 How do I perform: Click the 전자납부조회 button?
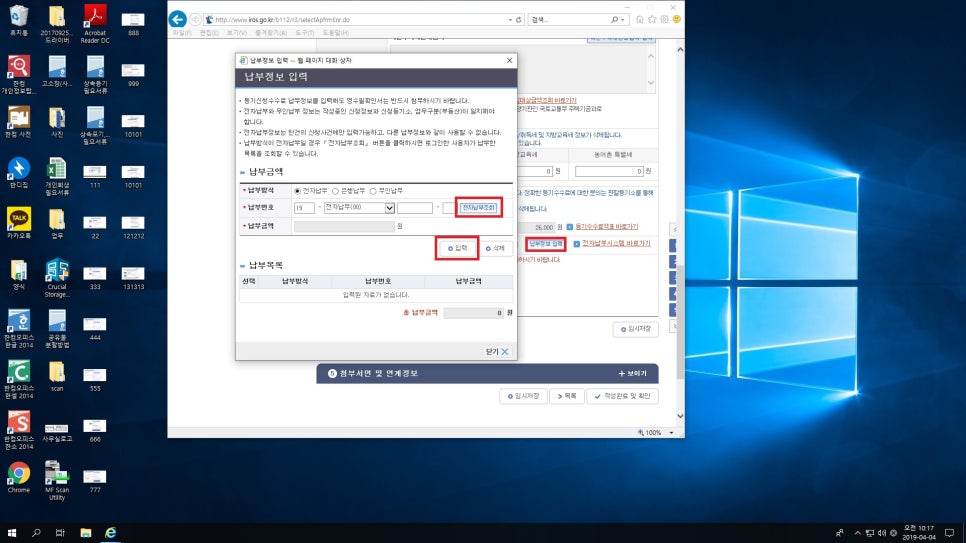[x=479, y=208]
